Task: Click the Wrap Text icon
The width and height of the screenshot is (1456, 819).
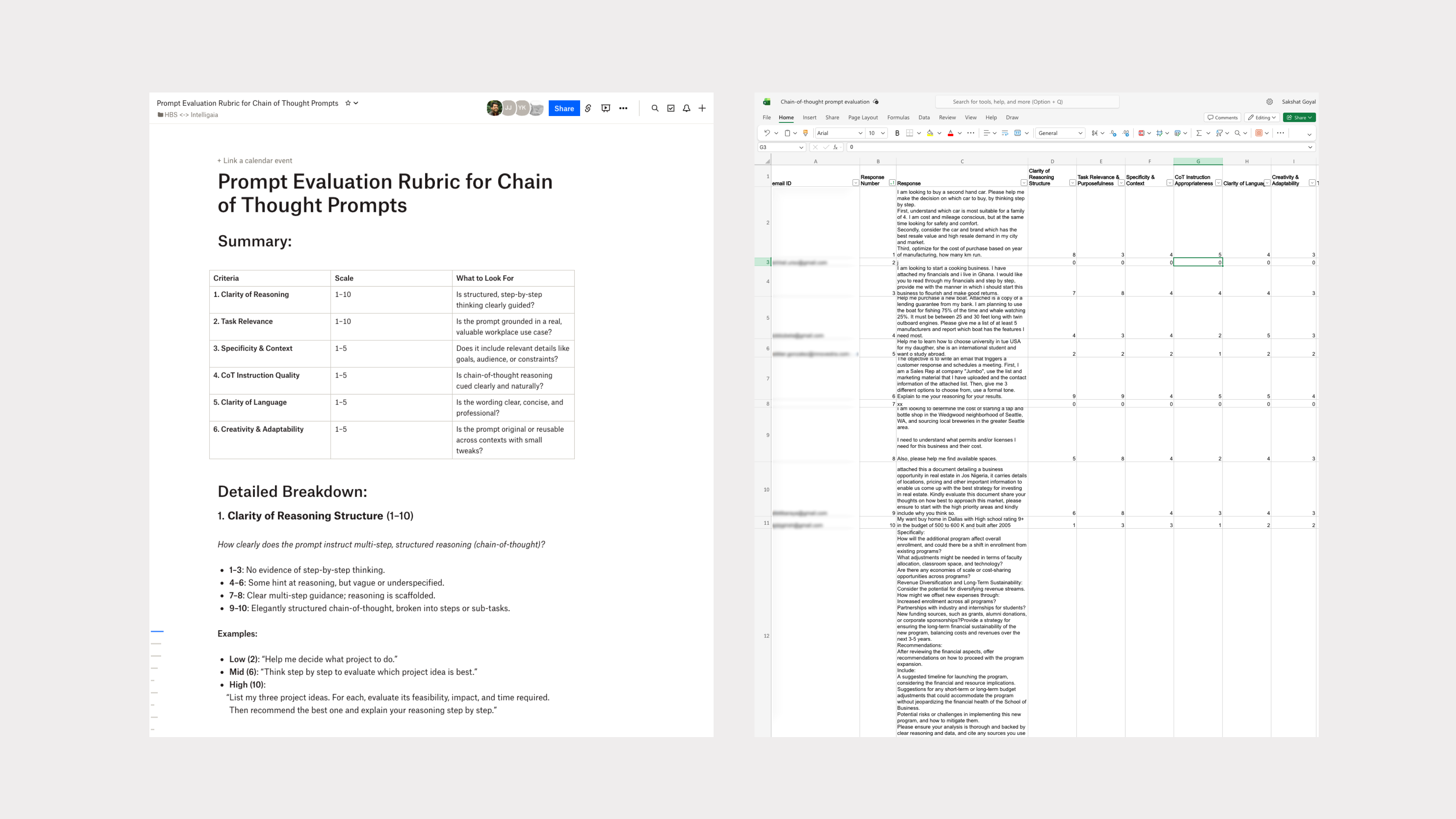Action: [x=1005, y=133]
